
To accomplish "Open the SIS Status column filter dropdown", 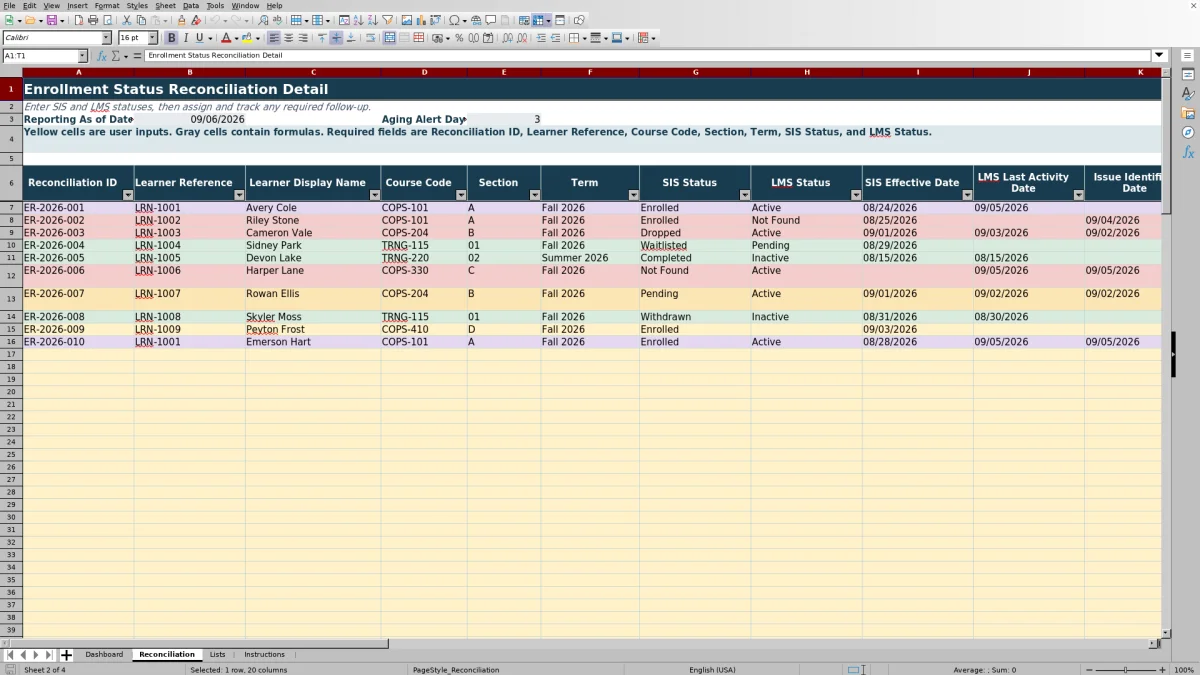I will (745, 195).
